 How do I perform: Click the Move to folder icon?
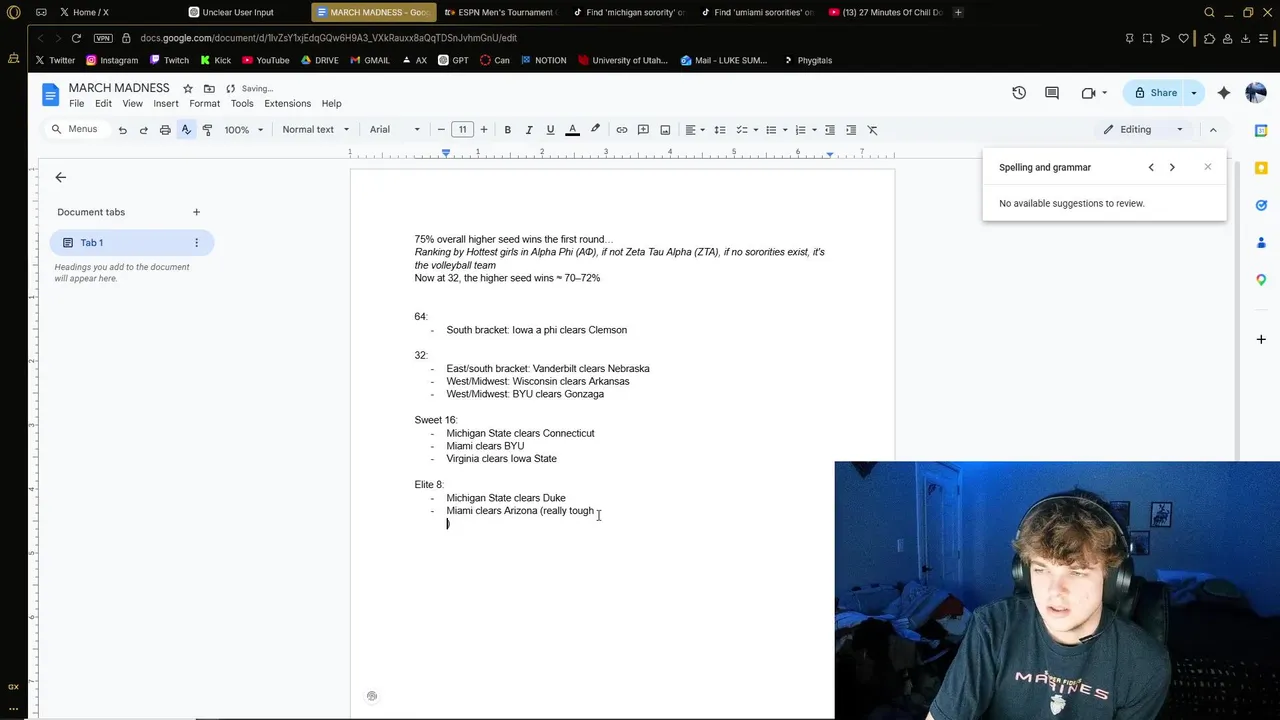(x=209, y=89)
